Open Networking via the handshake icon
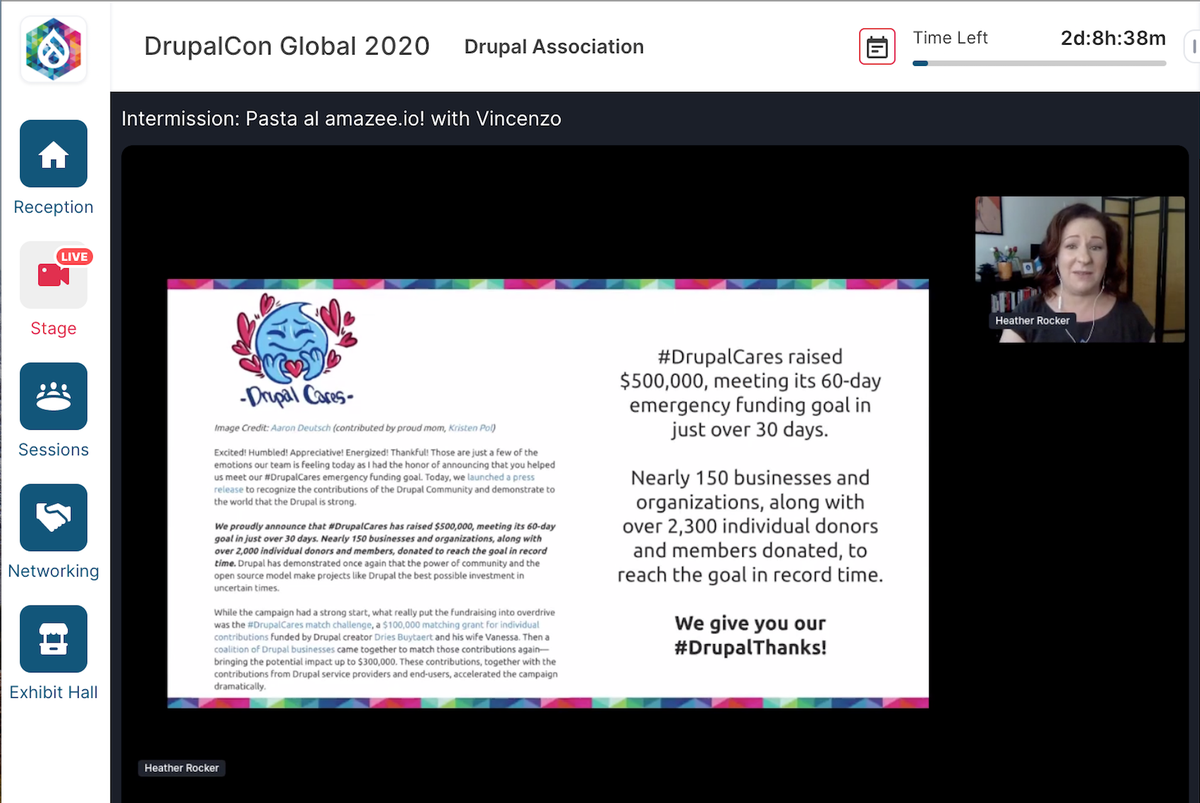 tap(53, 517)
